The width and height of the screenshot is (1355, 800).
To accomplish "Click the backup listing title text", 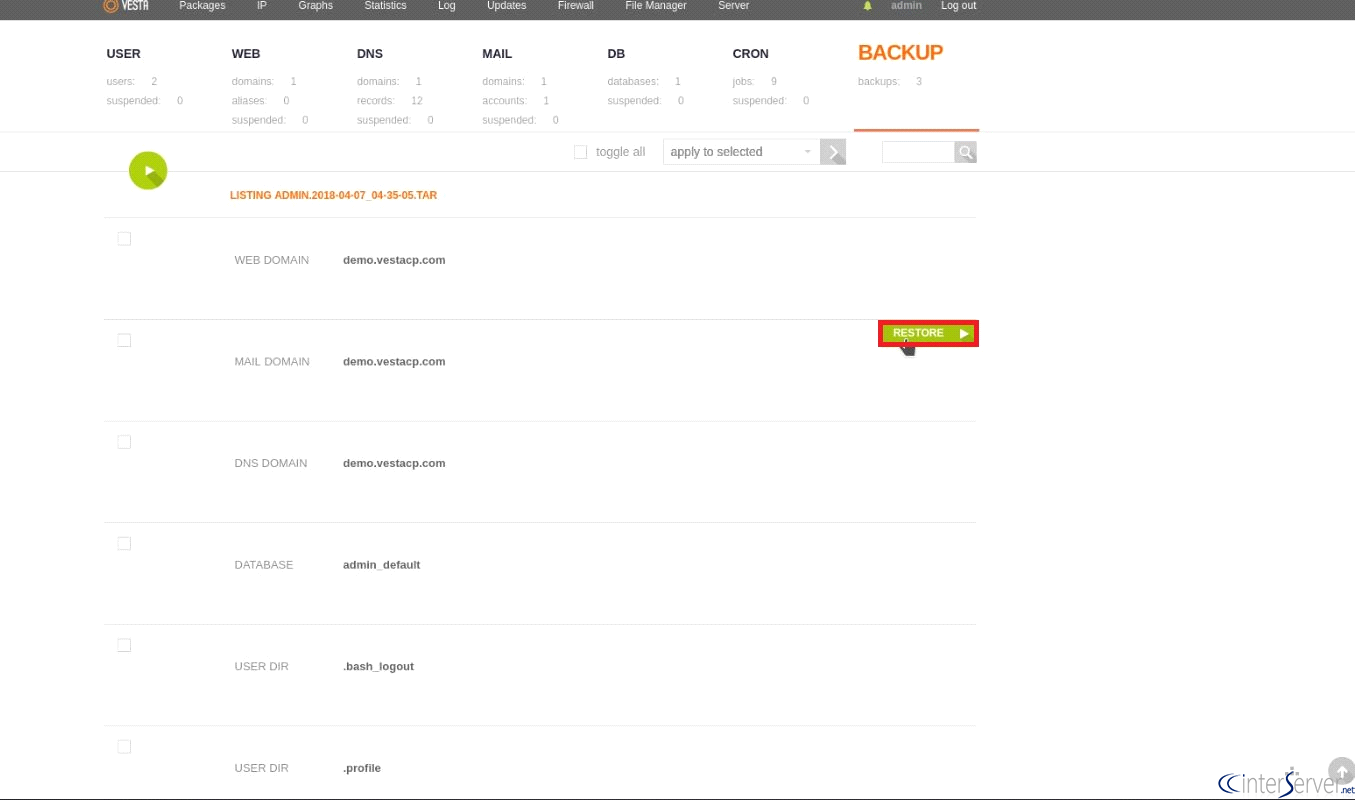I will pyautogui.click(x=333, y=195).
